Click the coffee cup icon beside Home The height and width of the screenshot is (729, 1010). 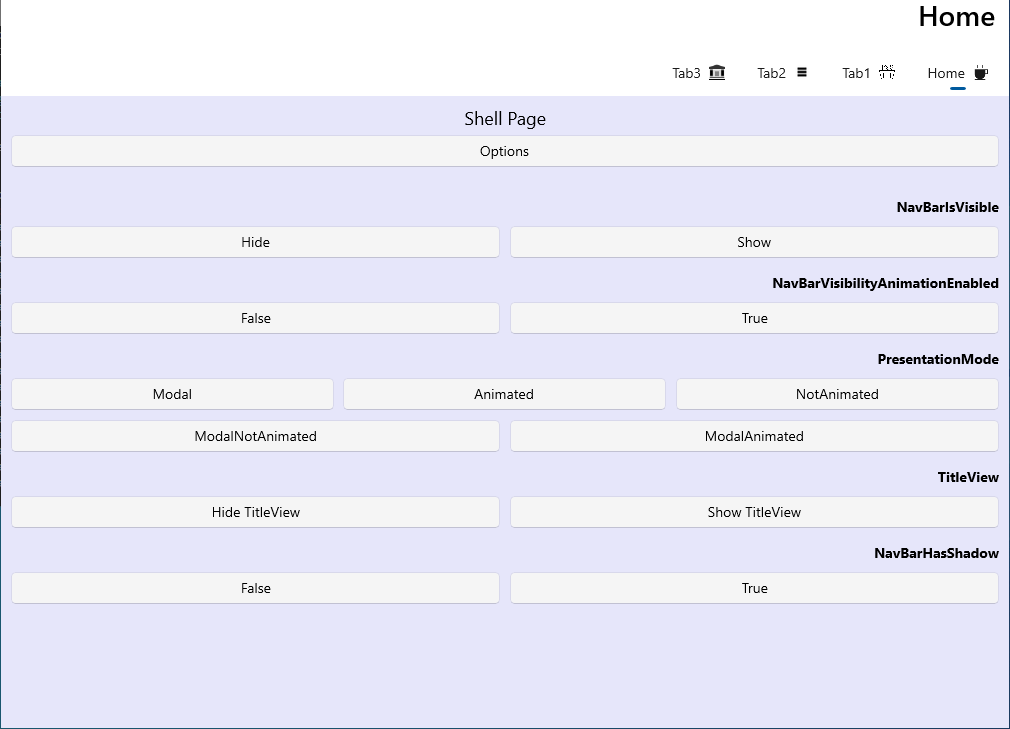[x=980, y=72]
